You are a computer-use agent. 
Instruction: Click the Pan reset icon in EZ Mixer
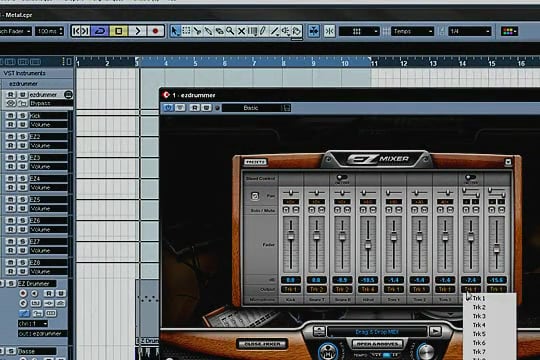pos(255,196)
